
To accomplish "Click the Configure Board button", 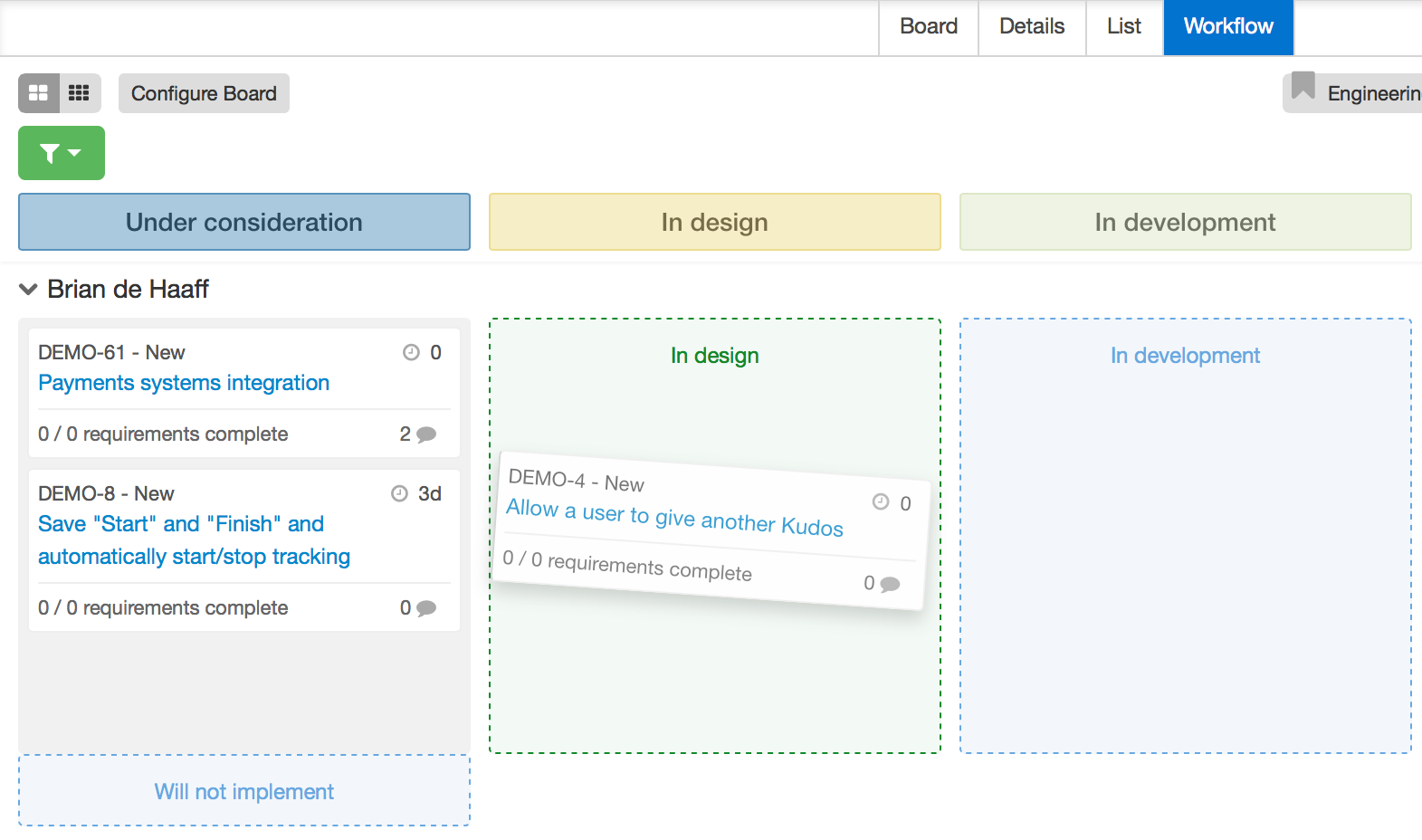I will tap(204, 93).
